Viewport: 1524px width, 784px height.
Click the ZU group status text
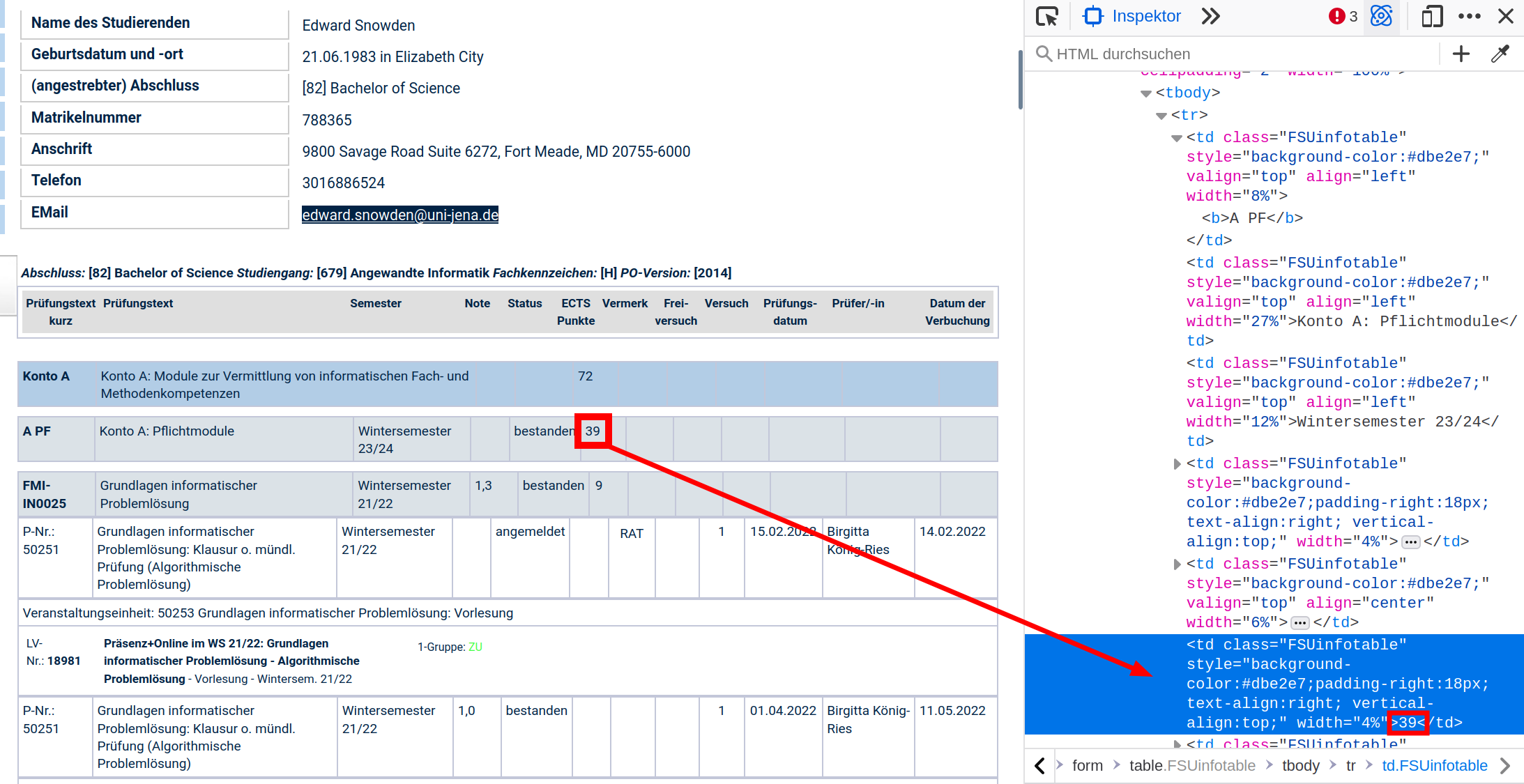click(x=475, y=647)
